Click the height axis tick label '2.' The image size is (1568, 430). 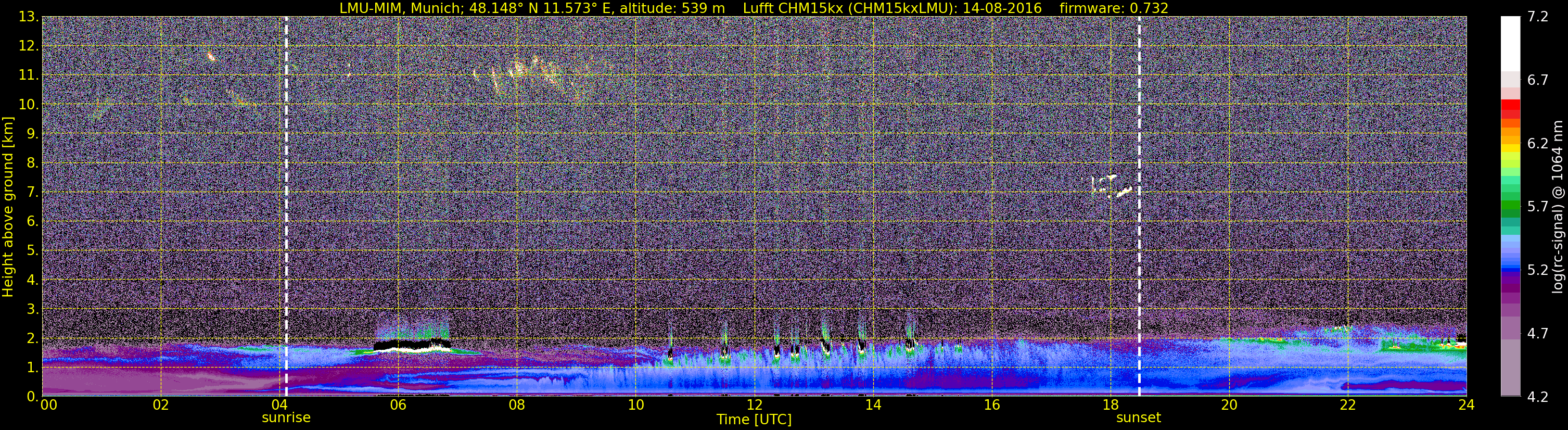[x=32, y=338]
